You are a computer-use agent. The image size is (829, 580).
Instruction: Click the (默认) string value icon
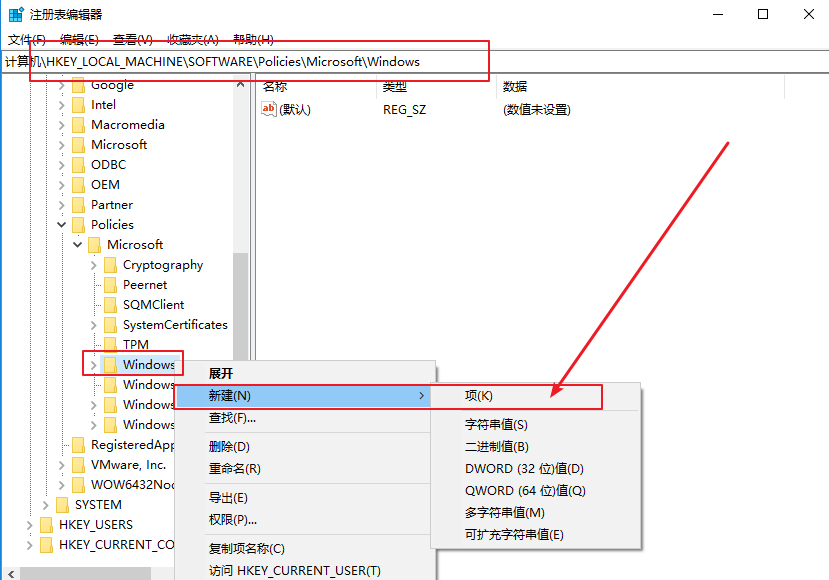tap(269, 110)
